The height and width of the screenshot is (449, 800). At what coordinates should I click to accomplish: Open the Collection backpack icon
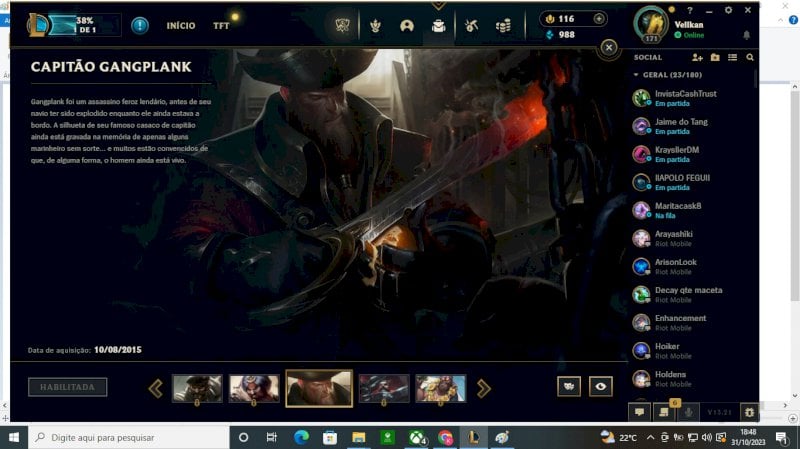tap(438, 26)
